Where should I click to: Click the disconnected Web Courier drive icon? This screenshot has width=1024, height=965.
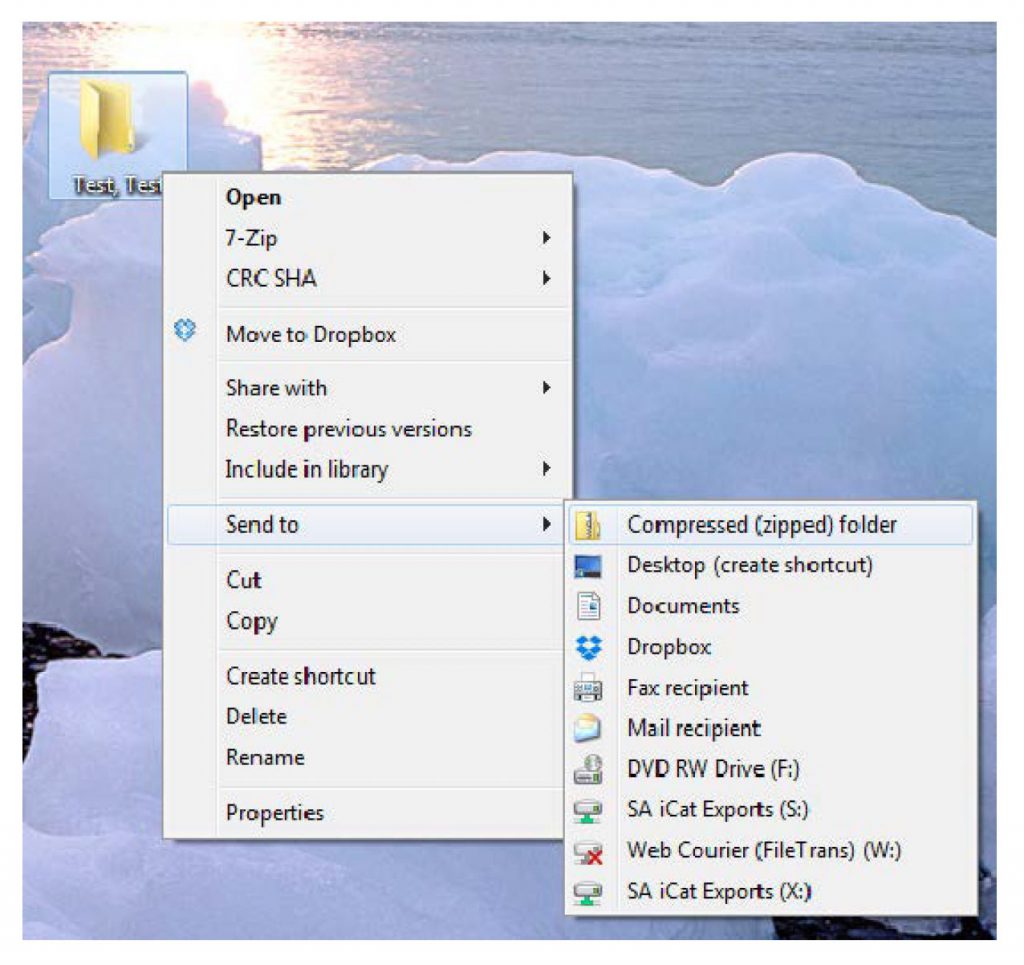(x=588, y=852)
